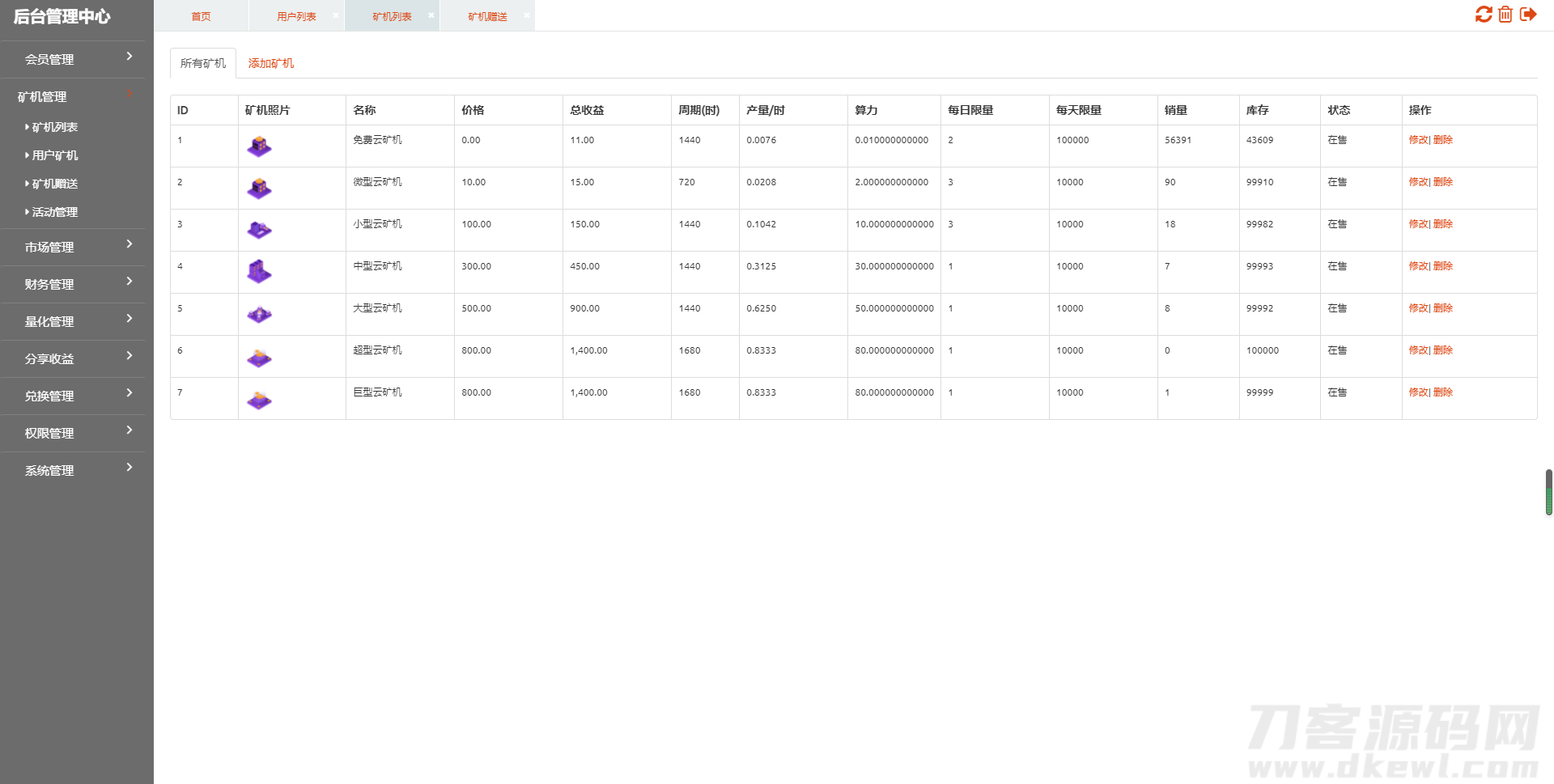The width and height of the screenshot is (1554, 784).
Task: Click the trash can icon in header
Action: coord(1505,15)
